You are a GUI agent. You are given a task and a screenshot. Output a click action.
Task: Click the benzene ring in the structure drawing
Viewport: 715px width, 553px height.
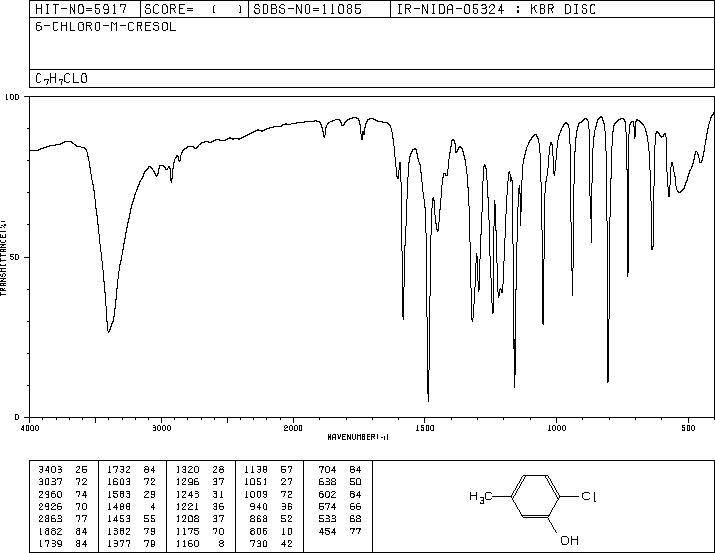pyautogui.click(x=536, y=496)
